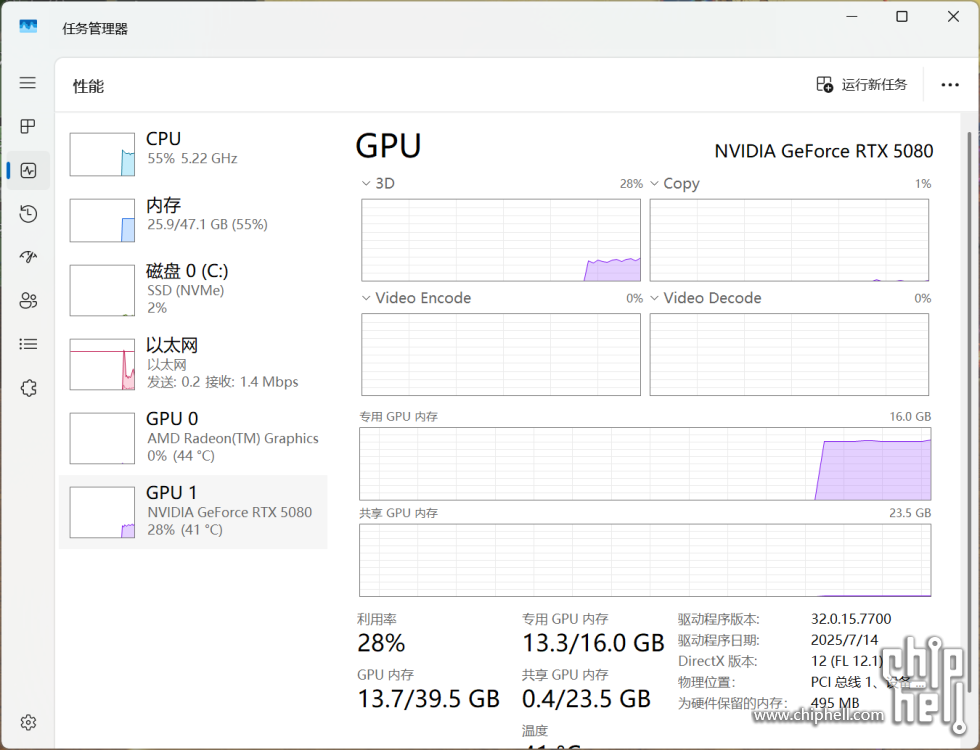This screenshot has height=750, width=980.
Task: Click the 13.7/39.5 GB GPU memory value
Action: [429, 699]
